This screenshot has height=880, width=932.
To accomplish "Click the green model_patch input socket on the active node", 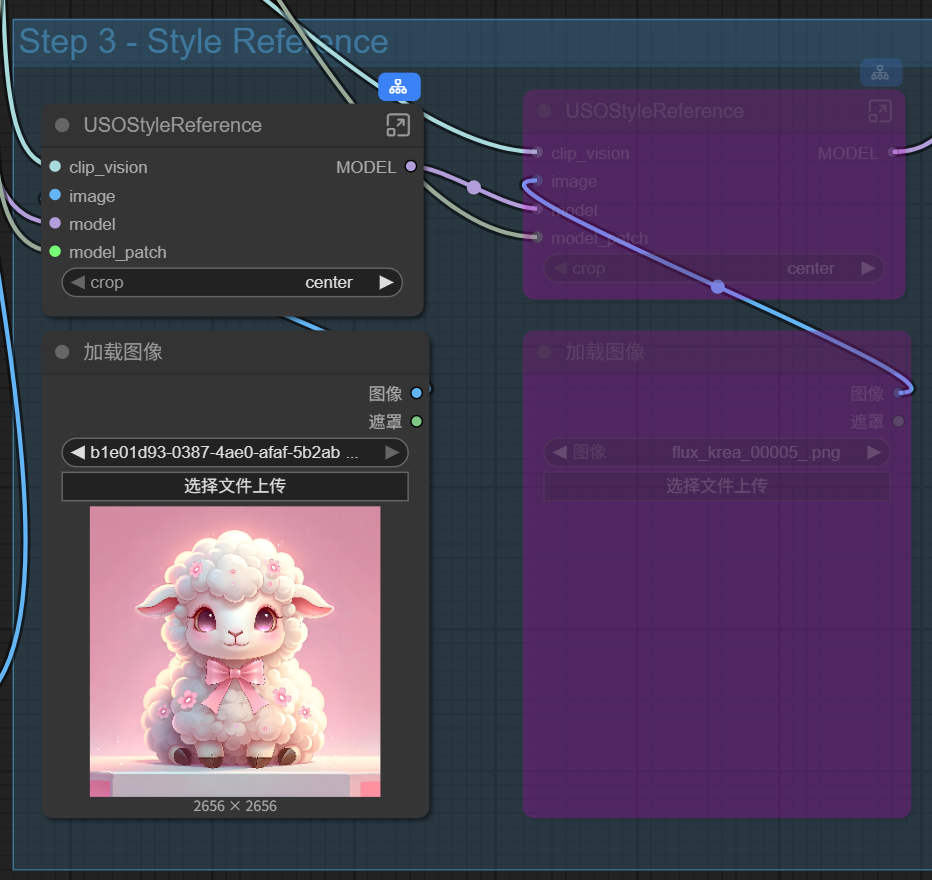I will click(55, 251).
